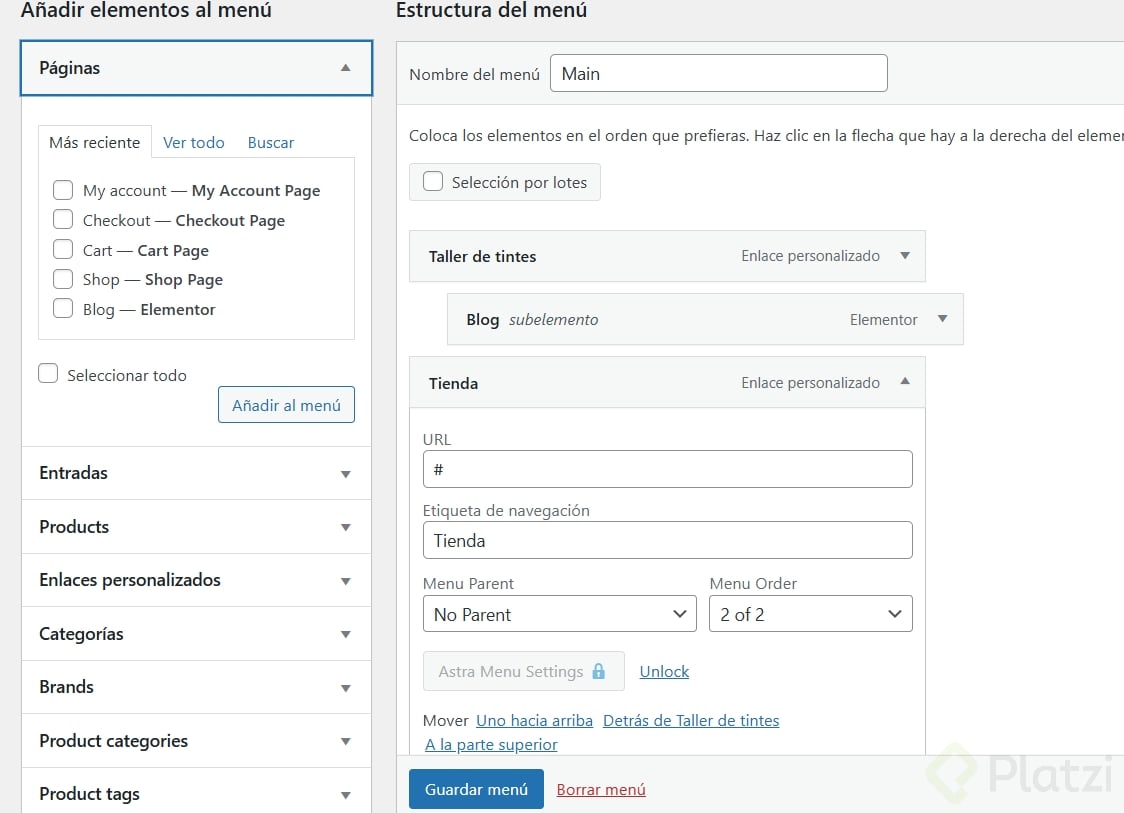
Task: Expand the Products section
Action: (345, 527)
